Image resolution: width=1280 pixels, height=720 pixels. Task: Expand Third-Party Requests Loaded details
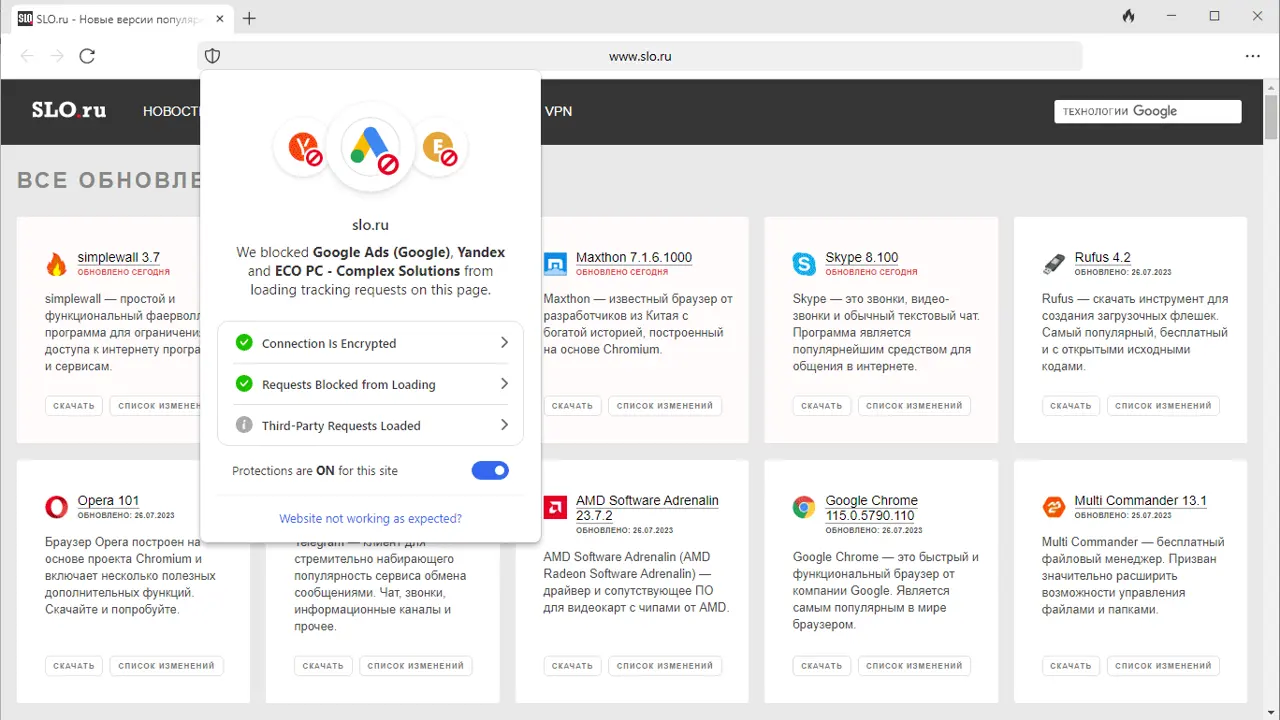click(x=370, y=425)
